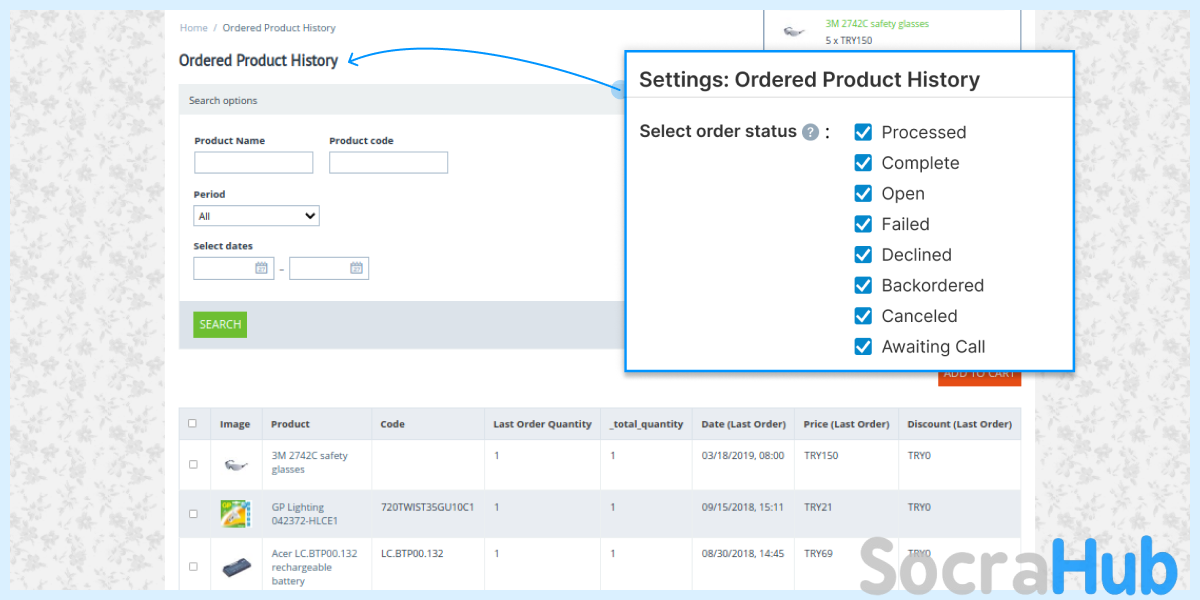Screen dimensions: 1200x600
Task: Click the Acer rechargeable battery image
Action: pyautogui.click(x=235, y=567)
